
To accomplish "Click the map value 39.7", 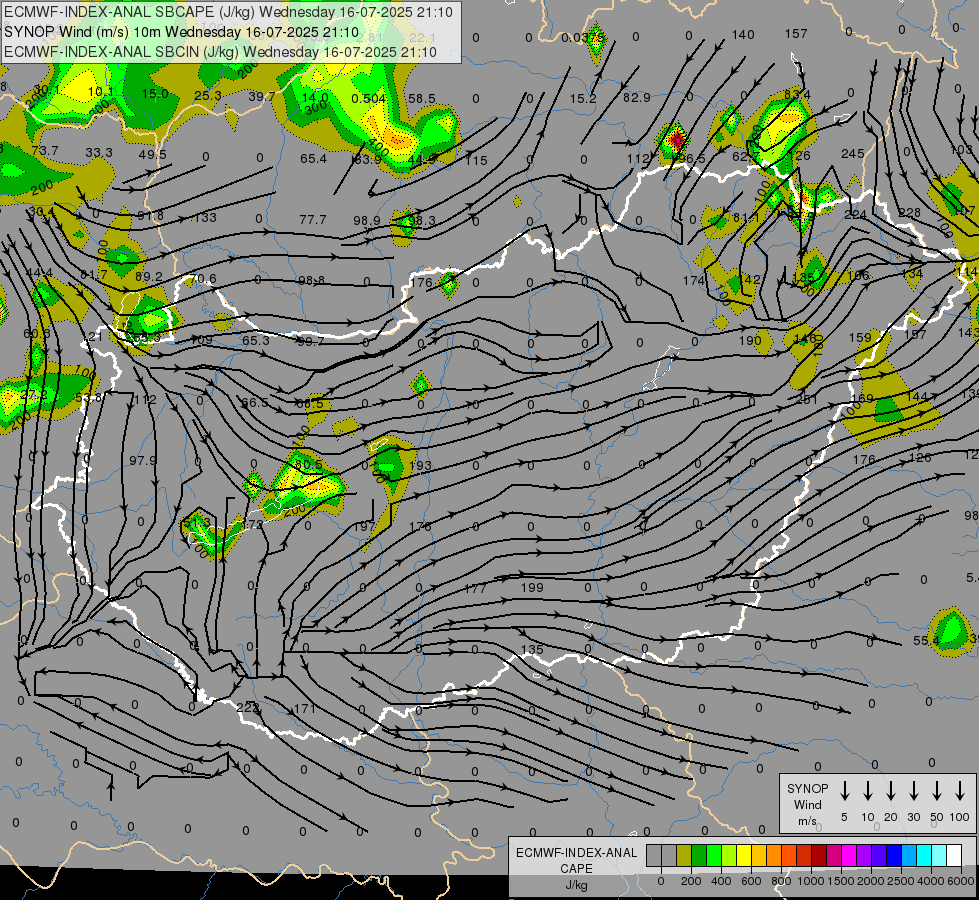I will (x=262, y=96).
